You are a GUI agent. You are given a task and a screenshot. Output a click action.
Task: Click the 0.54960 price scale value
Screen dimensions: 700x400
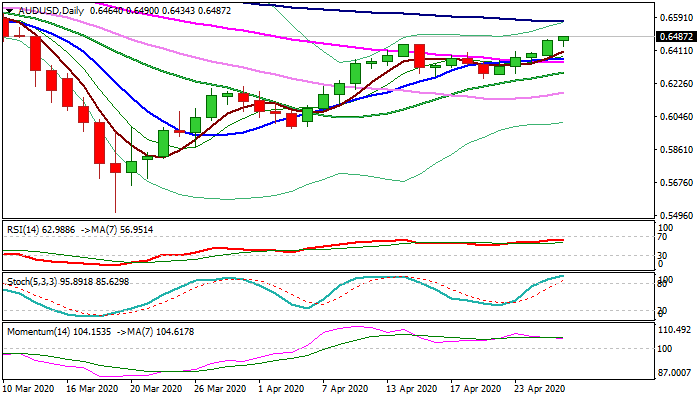[676, 216]
